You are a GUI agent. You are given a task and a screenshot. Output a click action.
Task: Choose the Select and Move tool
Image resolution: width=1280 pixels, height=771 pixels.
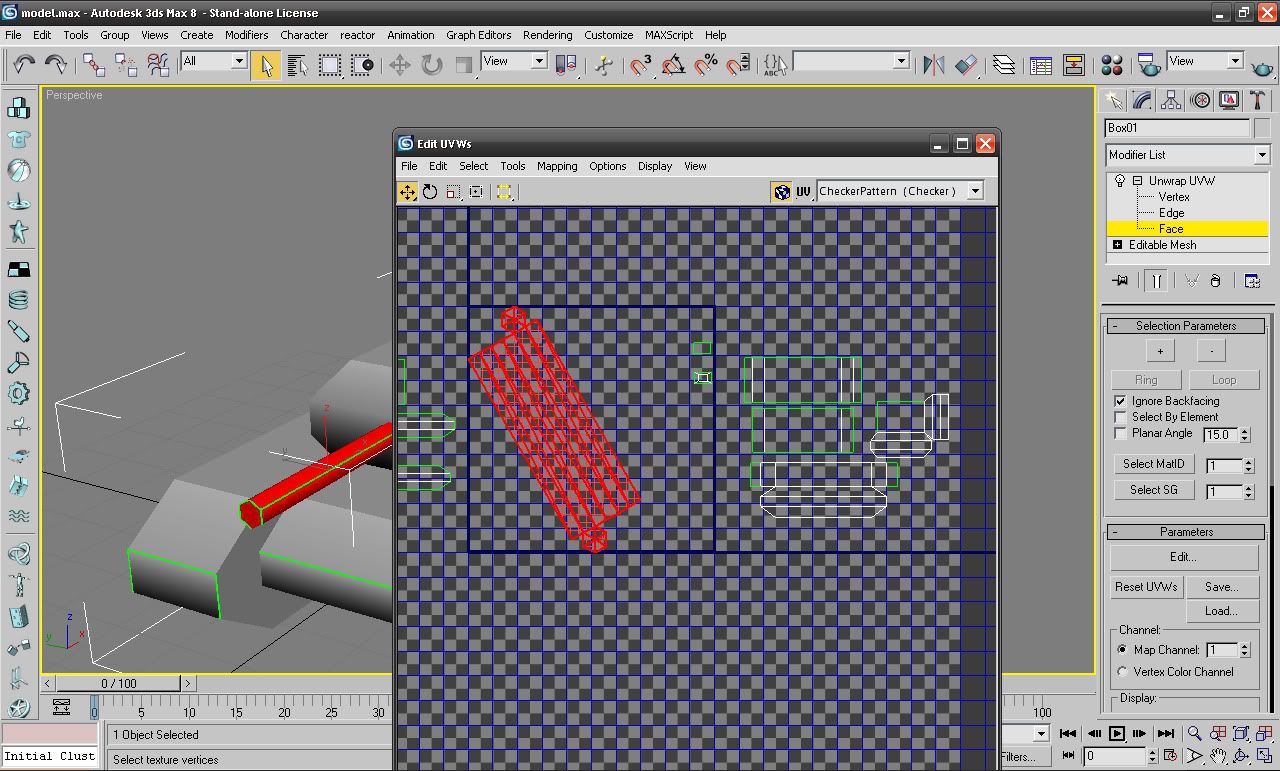pyautogui.click(x=400, y=65)
